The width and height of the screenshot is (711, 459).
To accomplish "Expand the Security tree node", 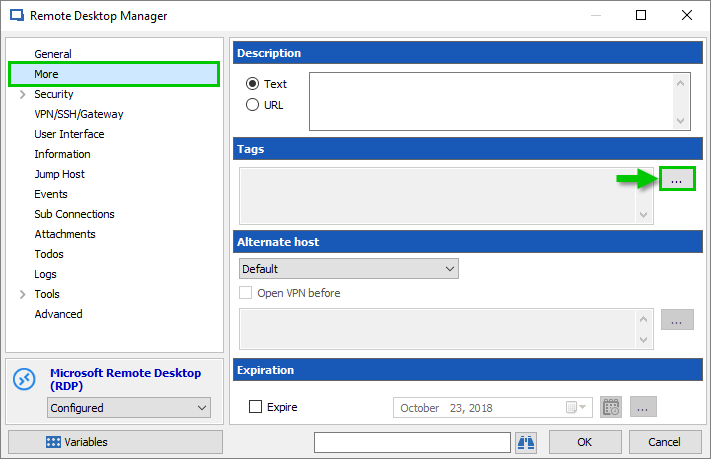I will [x=22, y=94].
